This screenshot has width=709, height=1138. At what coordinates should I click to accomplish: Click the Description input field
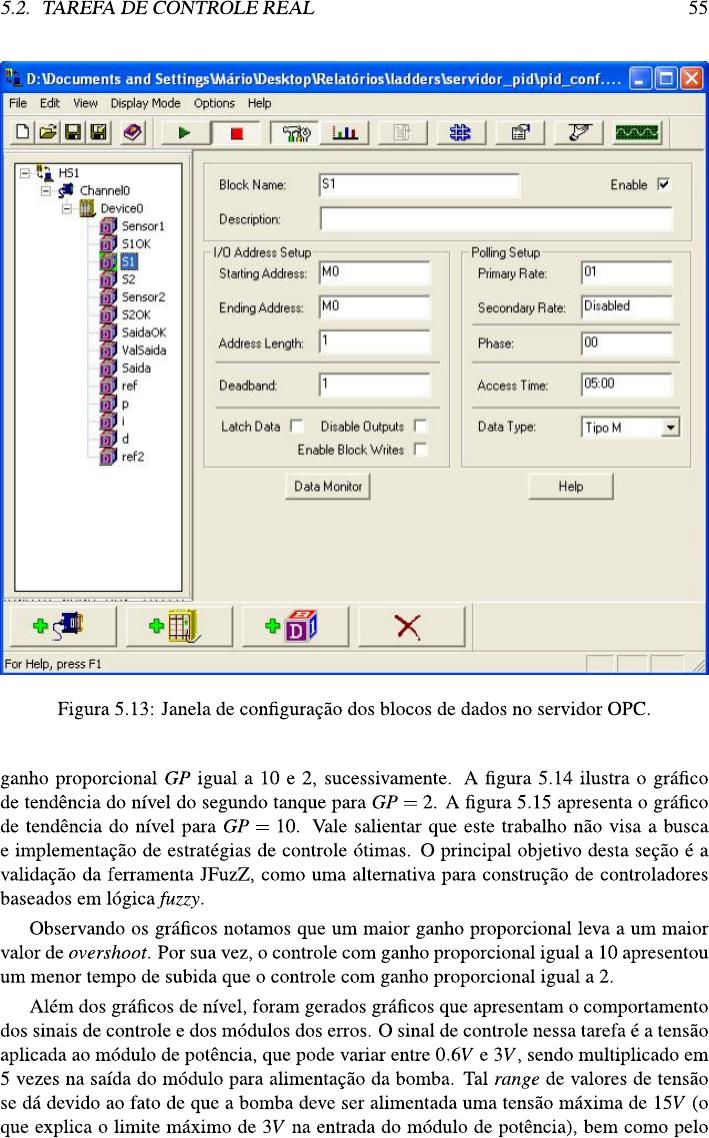click(x=496, y=219)
